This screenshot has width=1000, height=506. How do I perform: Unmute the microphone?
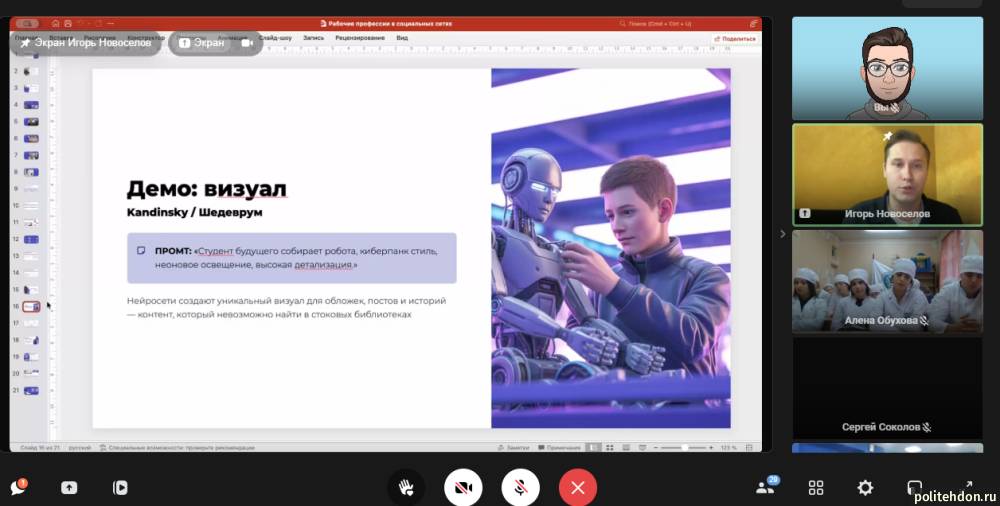(x=520, y=488)
